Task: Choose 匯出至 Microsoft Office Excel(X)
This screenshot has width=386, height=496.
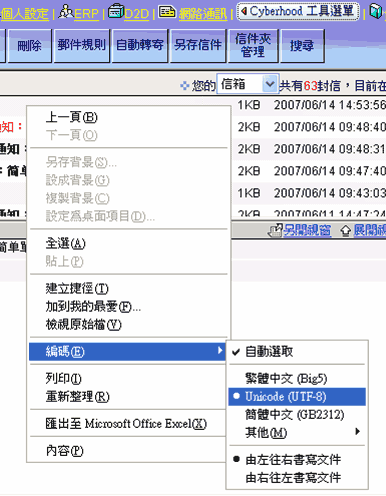Action: pyautogui.click(x=127, y=424)
